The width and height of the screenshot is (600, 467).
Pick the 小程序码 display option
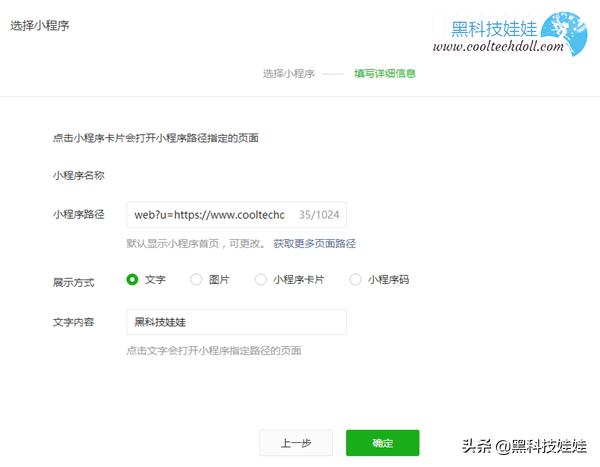point(355,279)
